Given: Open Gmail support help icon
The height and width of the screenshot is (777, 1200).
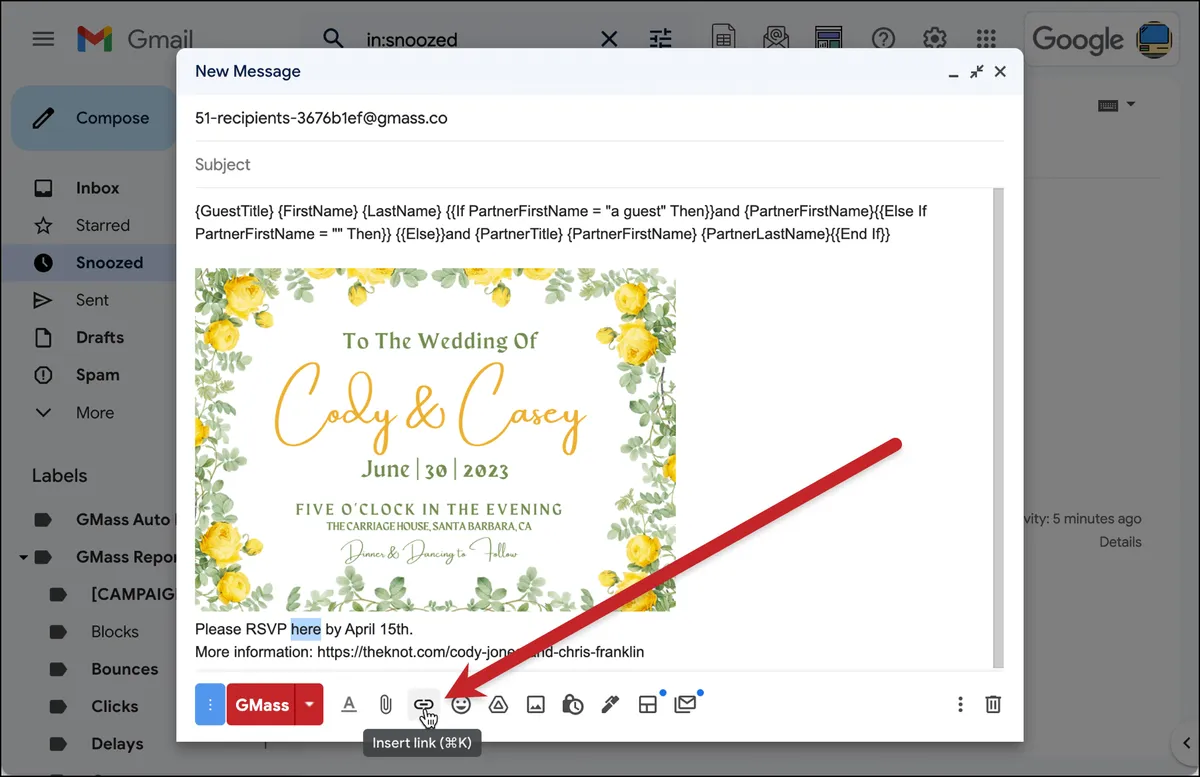Looking at the screenshot, I should pyautogui.click(x=883, y=39).
